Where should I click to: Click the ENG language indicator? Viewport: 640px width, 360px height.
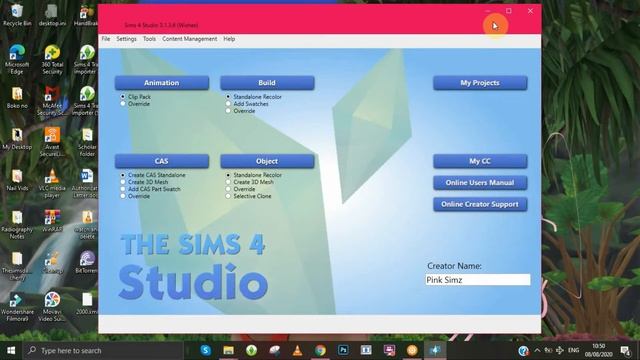[x=573, y=350]
